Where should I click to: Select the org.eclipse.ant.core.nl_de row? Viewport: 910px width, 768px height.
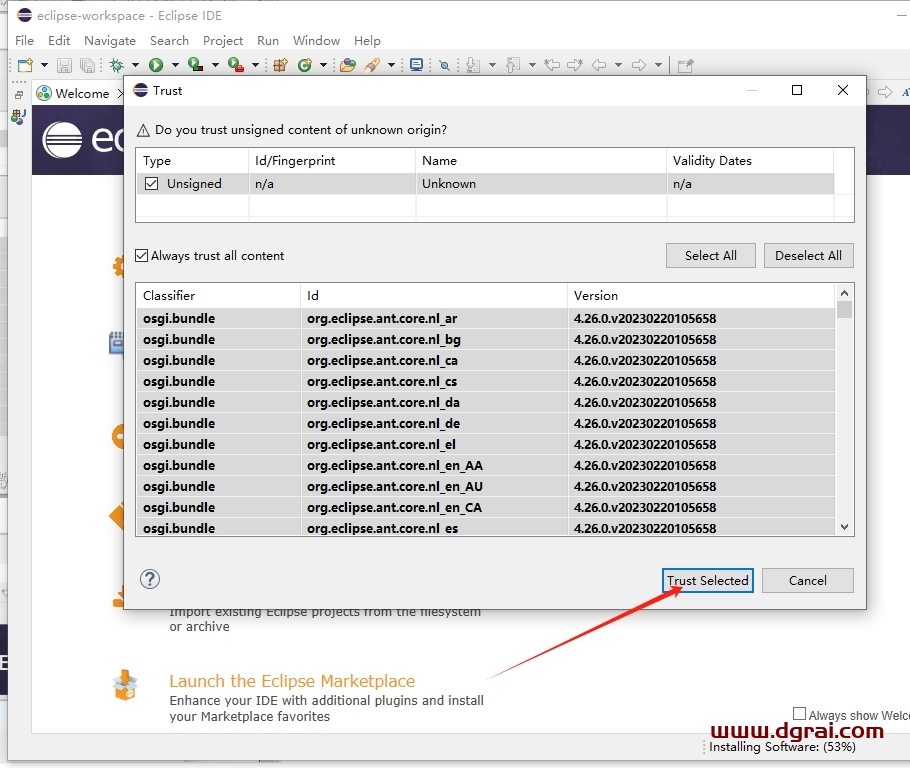[x=485, y=423]
